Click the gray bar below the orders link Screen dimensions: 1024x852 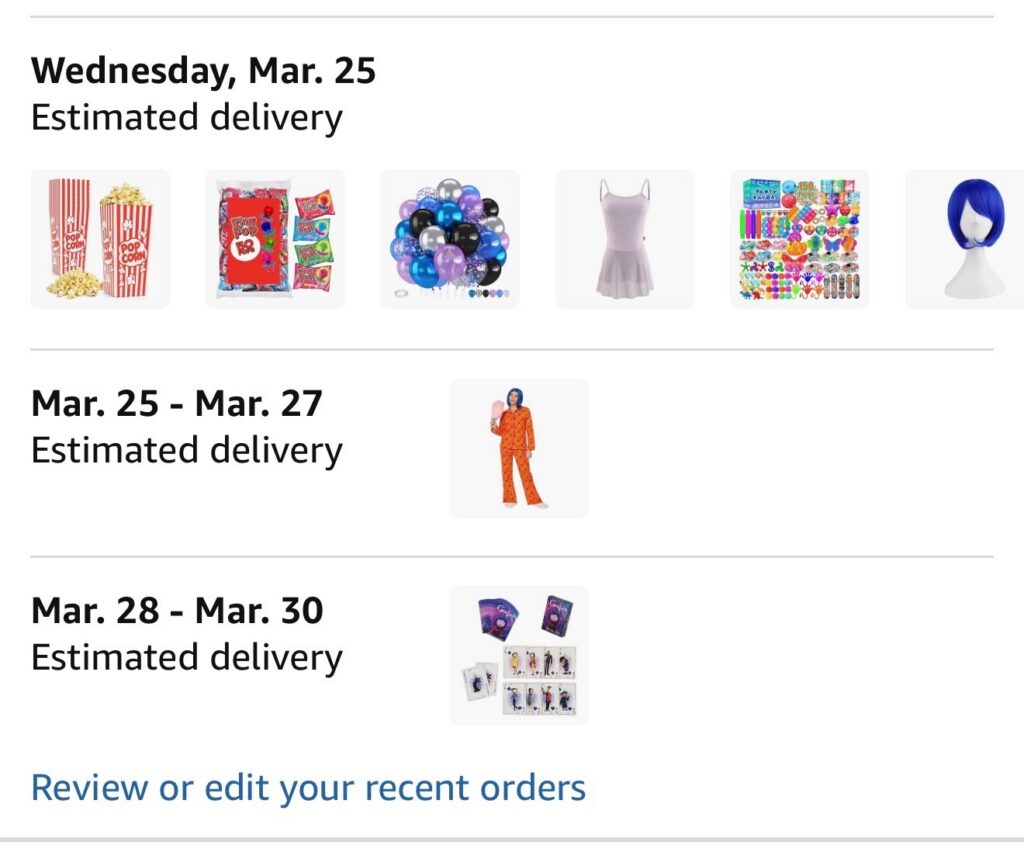[512, 841]
